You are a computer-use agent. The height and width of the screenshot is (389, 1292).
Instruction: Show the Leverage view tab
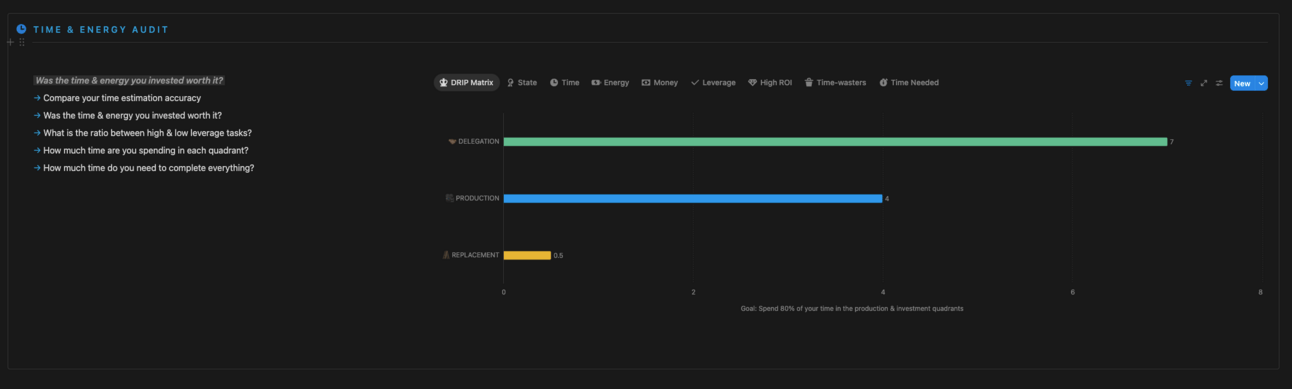coord(713,83)
